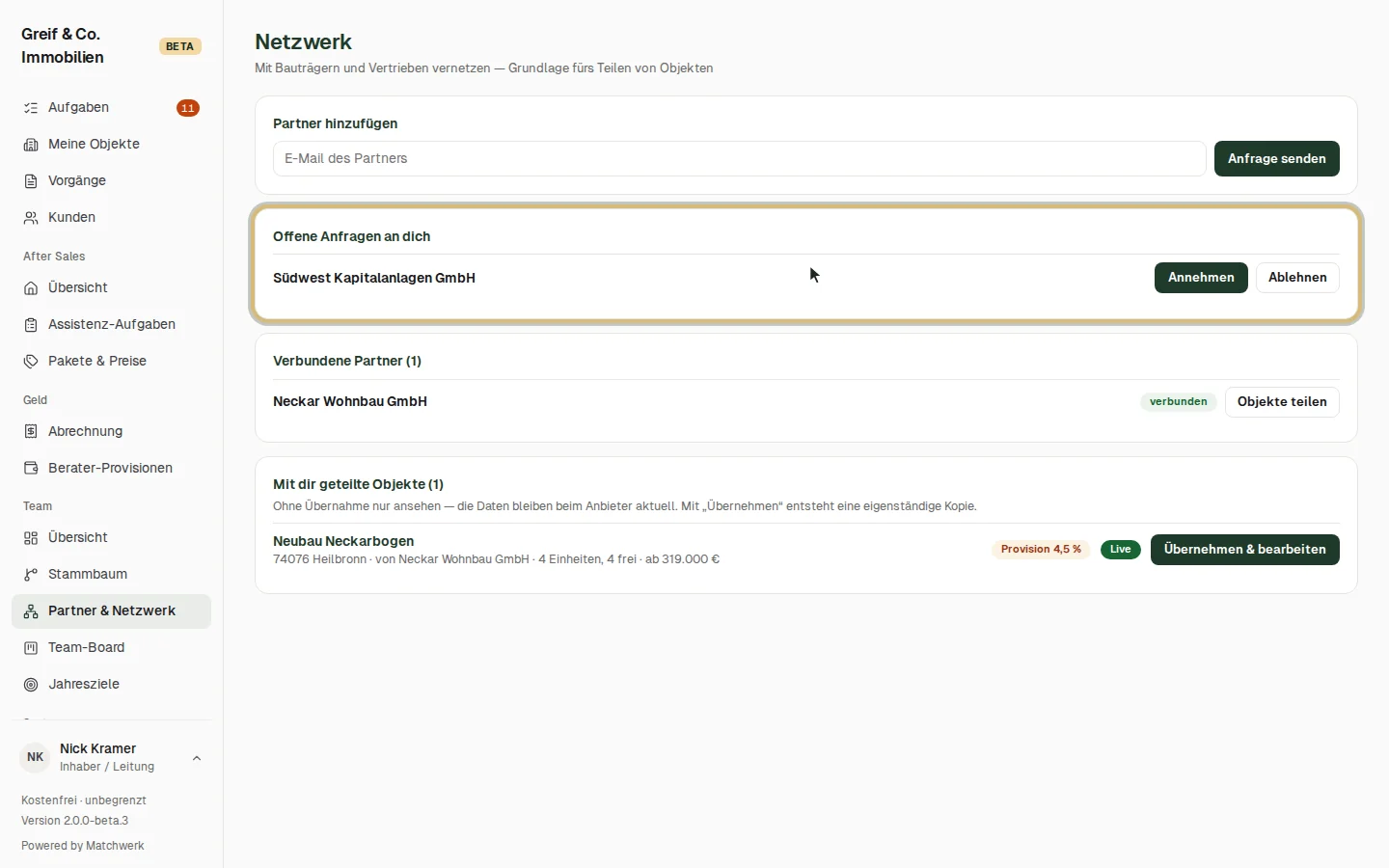Click the Aufgaben badge showing 11
This screenshot has width=1389, height=868.
pos(188,108)
